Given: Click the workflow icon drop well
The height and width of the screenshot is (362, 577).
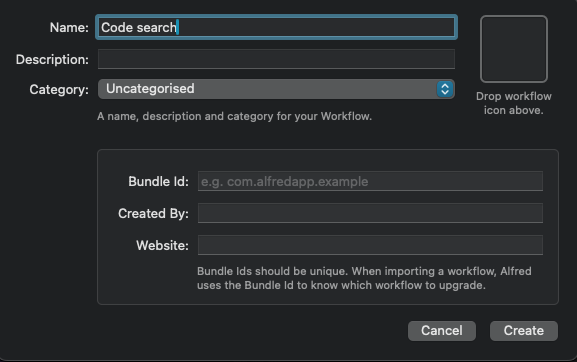Looking at the screenshot, I should tap(514, 49).
